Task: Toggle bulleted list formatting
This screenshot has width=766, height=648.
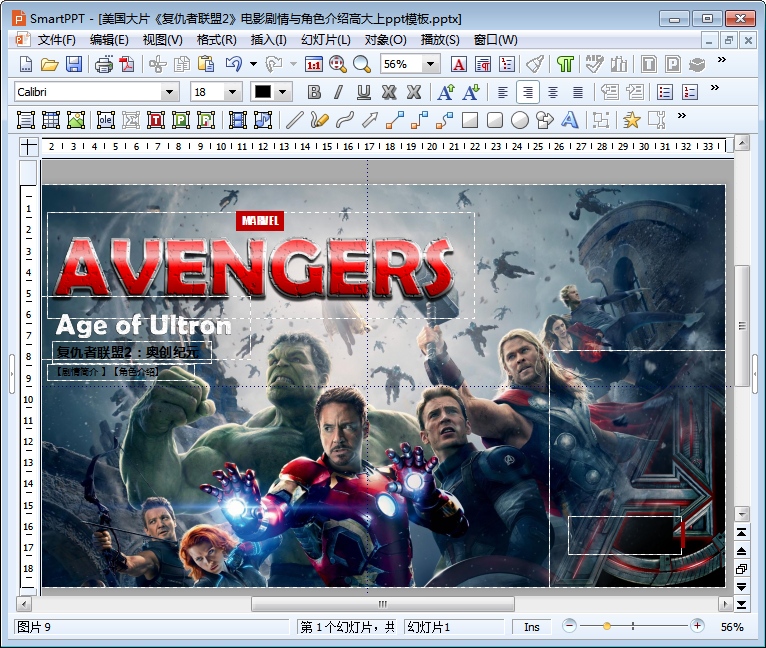Action: (x=665, y=92)
